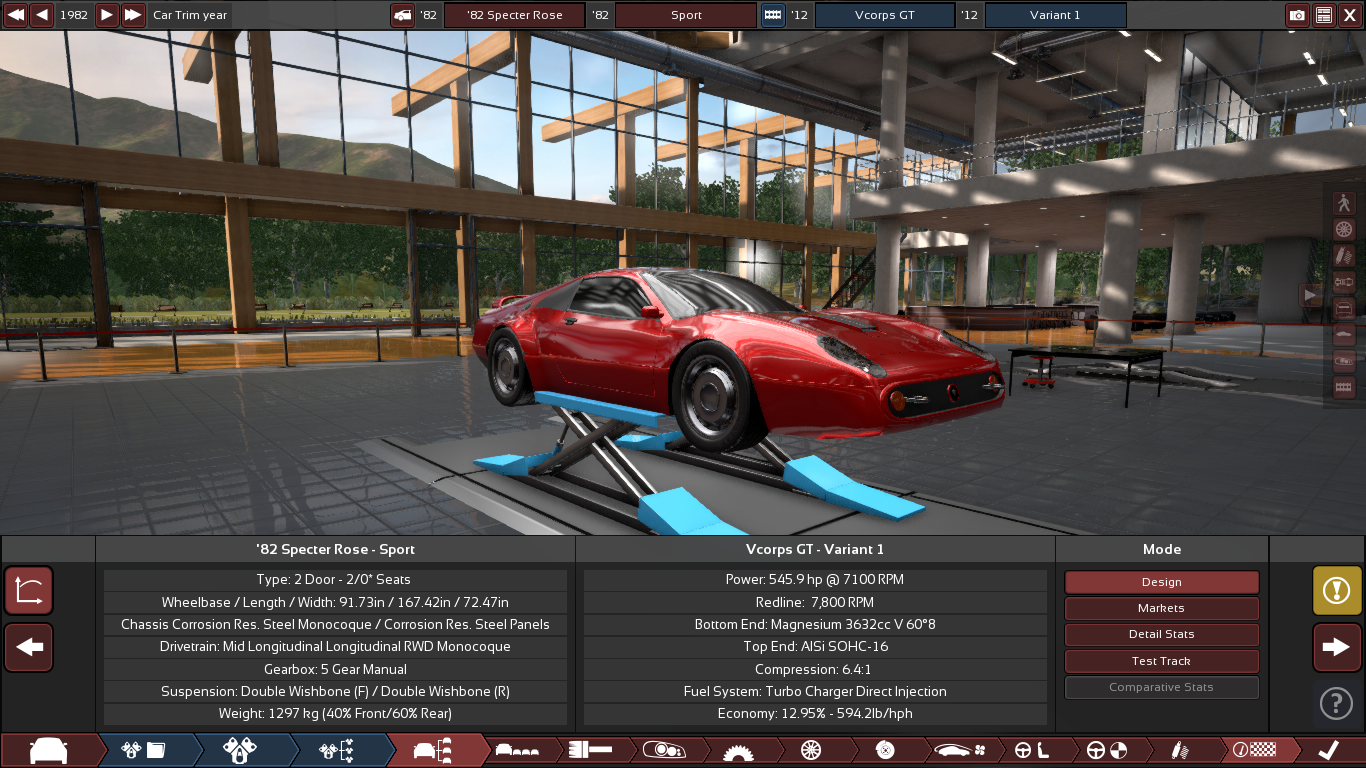Click the car icon in top bar
Screen dimensions: 1366x768
tap(403, 15)
